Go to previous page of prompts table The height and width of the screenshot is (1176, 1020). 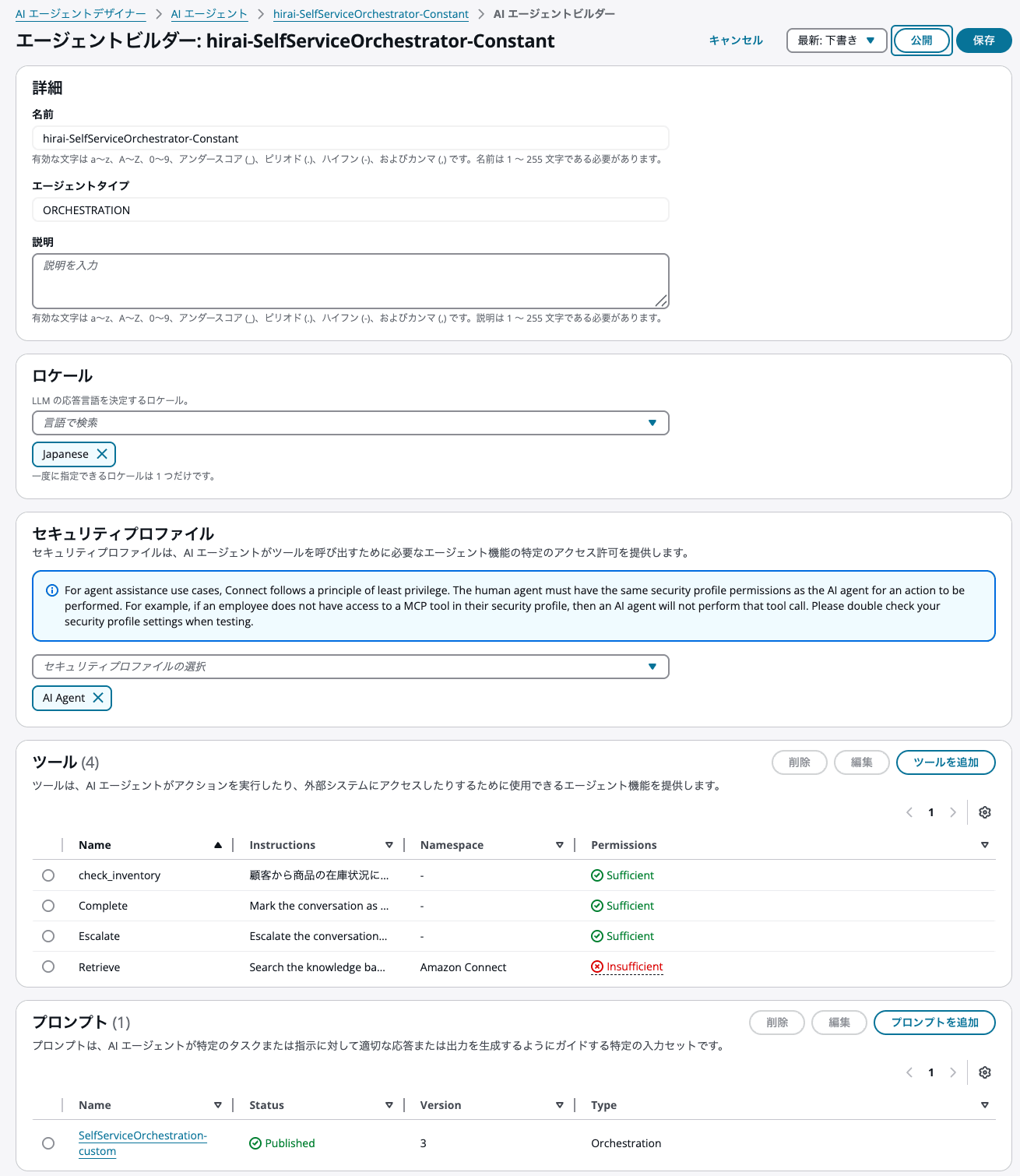coord(909,1072)
